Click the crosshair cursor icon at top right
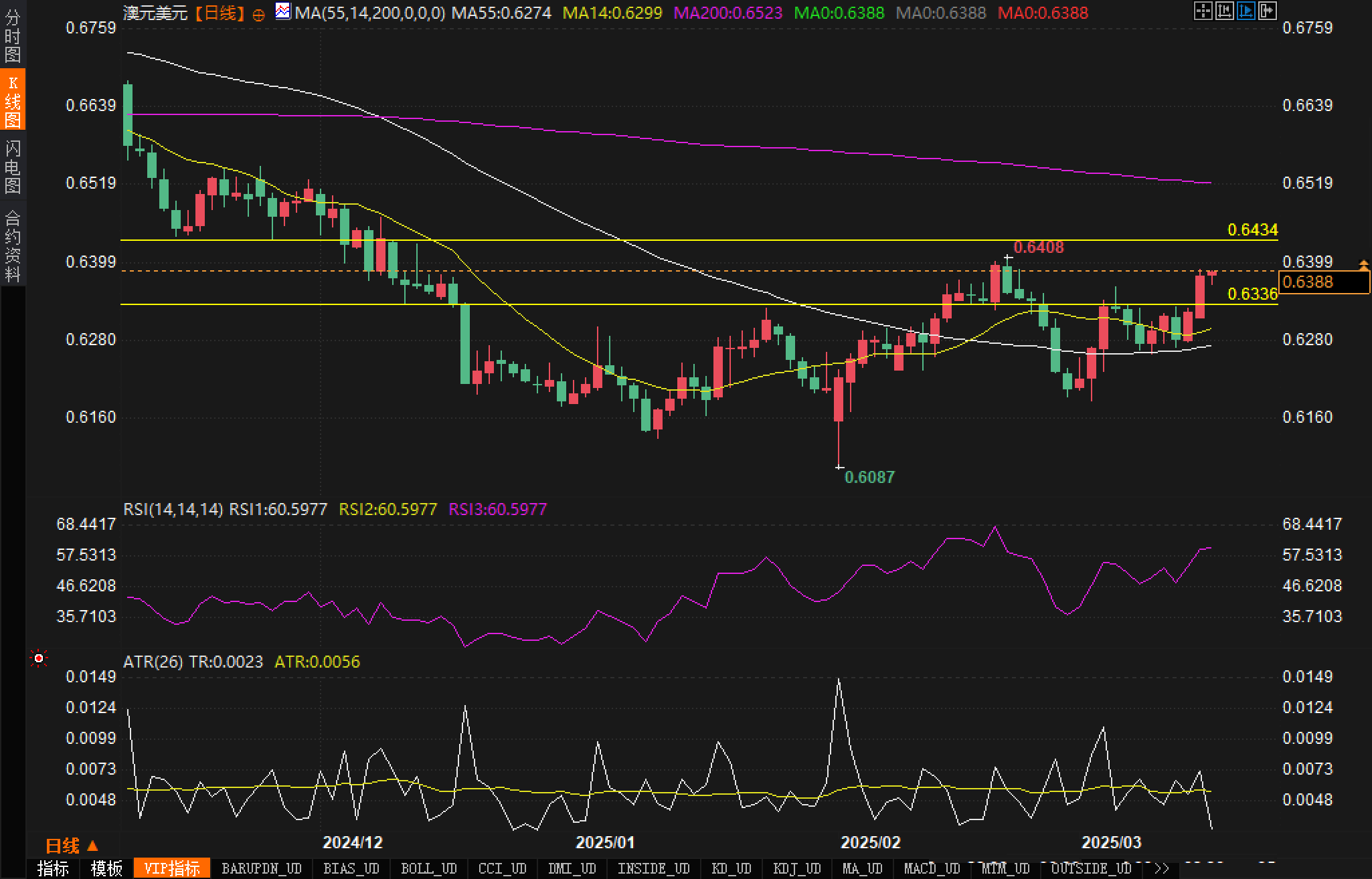Image resolution: width=1372 pixels, height=879 pixels. (1203, 11)
